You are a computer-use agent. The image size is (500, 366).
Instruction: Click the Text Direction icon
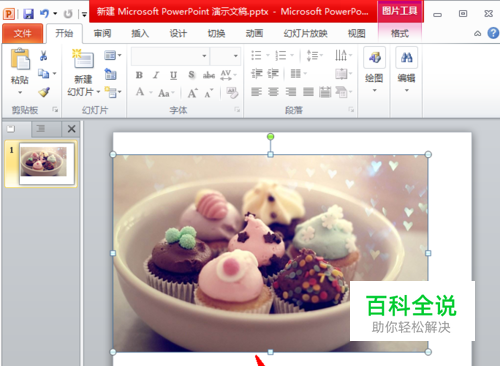(x=341, y=55)
